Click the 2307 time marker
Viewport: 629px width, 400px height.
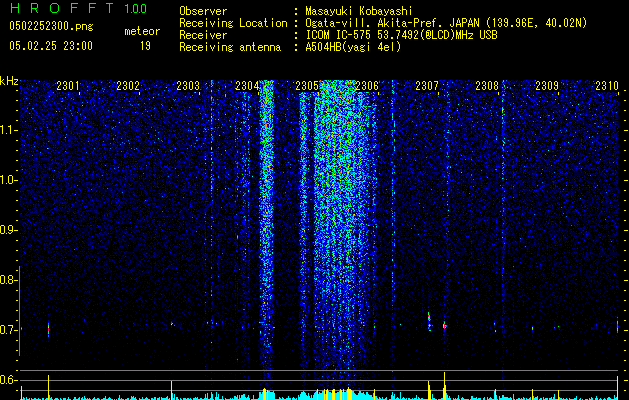[427, 85]
